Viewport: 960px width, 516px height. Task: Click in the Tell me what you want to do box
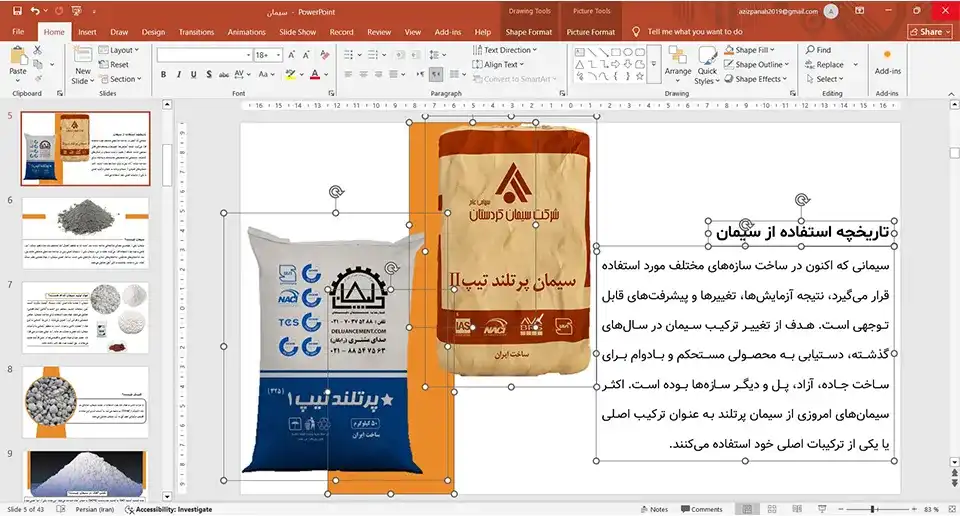695,32
